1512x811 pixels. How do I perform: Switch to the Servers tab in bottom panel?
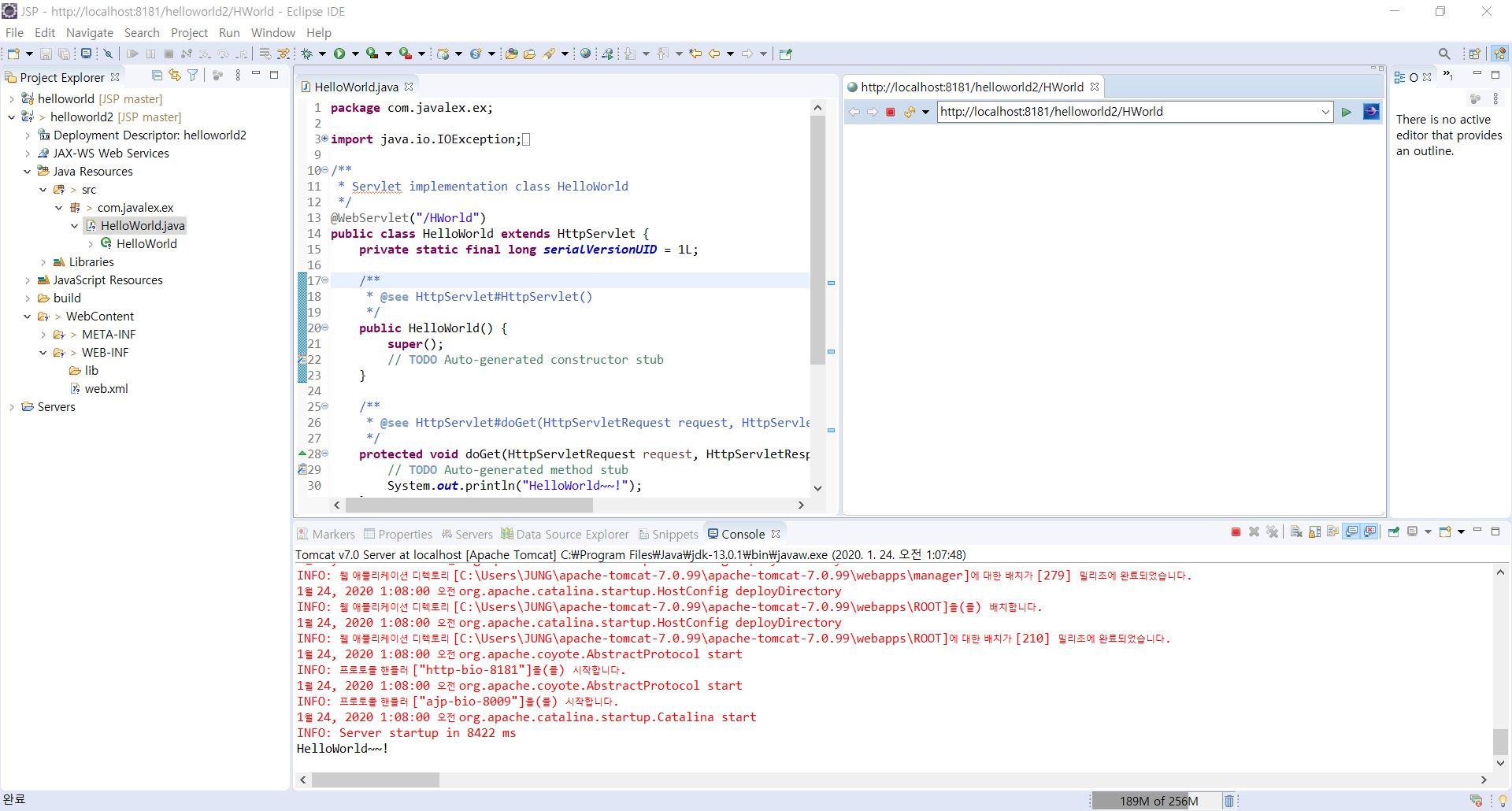tap(467, 534)
